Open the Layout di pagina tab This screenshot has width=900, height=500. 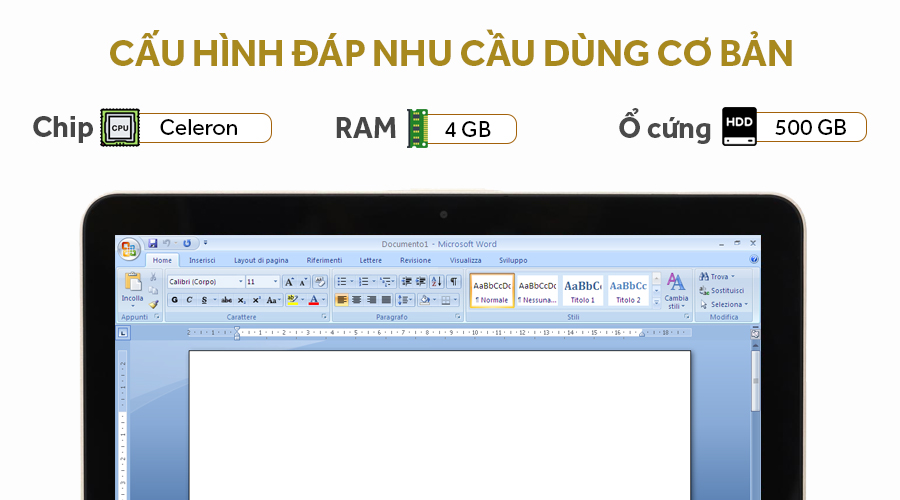click(x=261, y=260)
